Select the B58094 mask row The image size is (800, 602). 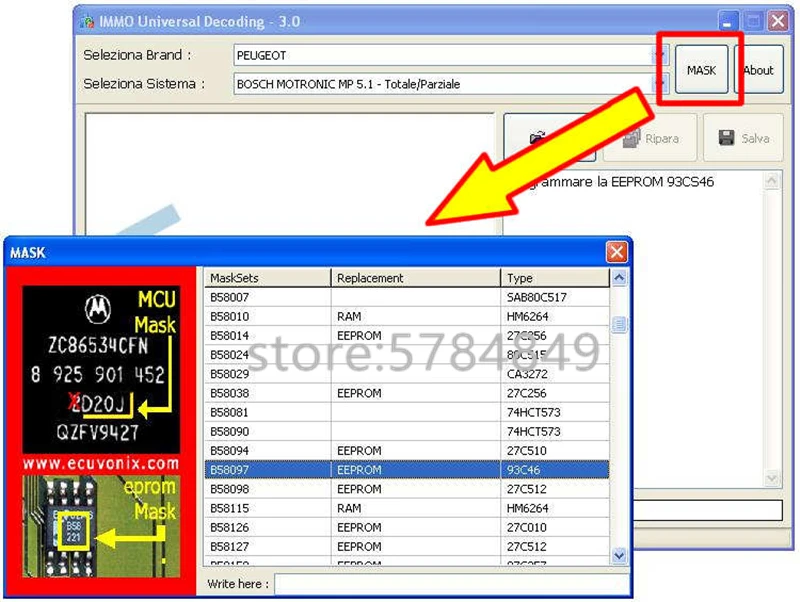407,450
